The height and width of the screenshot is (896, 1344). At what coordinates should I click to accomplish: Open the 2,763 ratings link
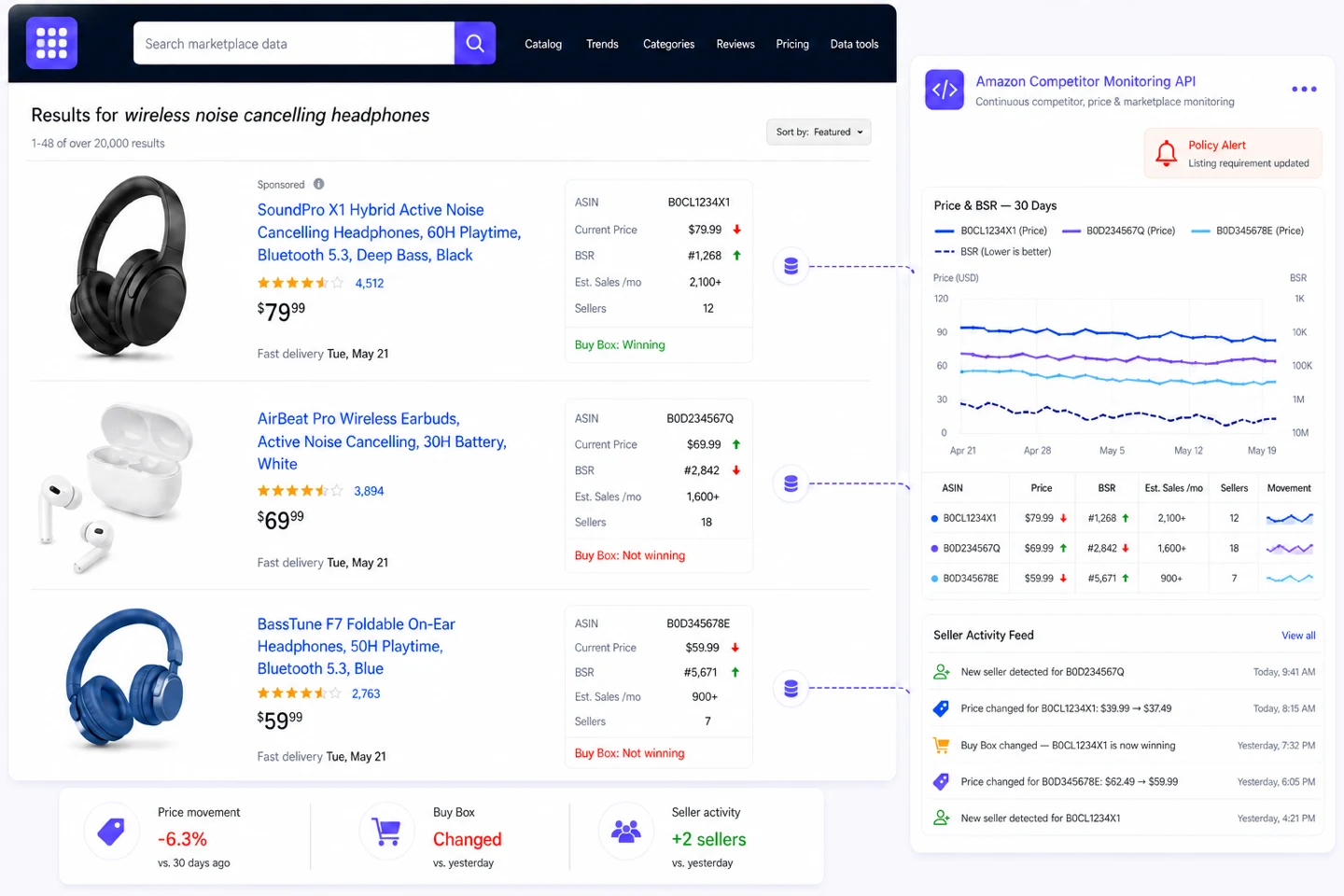click(x=366, y=693)
